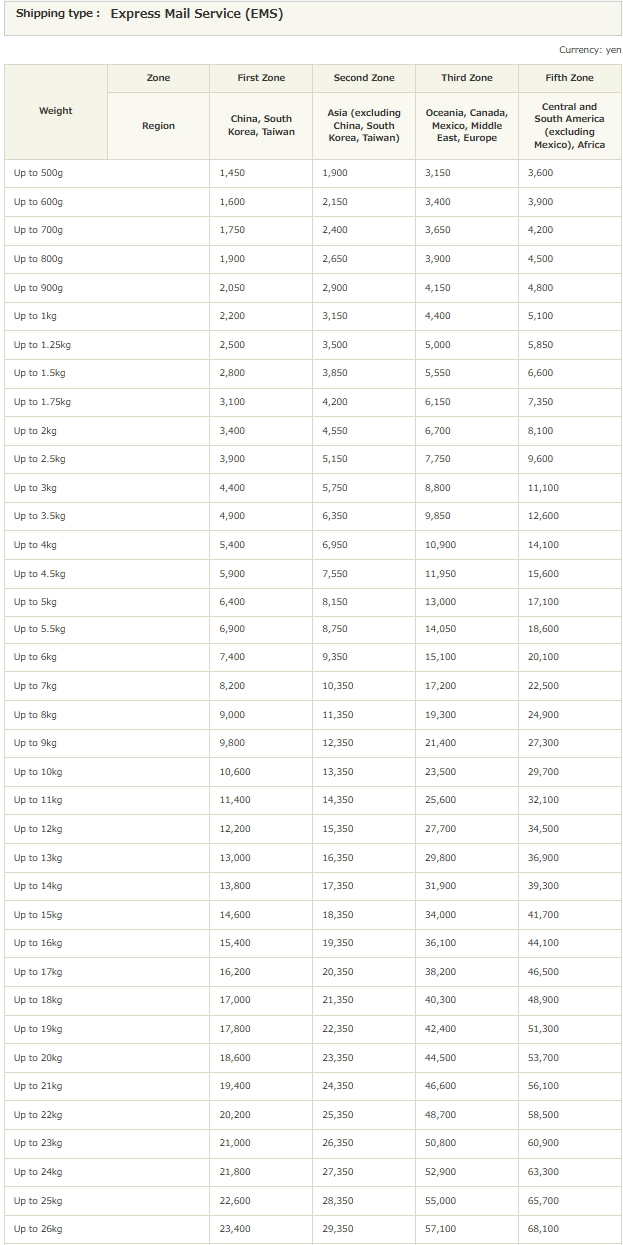Select the 'Up to 26kg' weight row label
The height and width of the screenshot is (1245, 623).
(x=38, y=1229)
